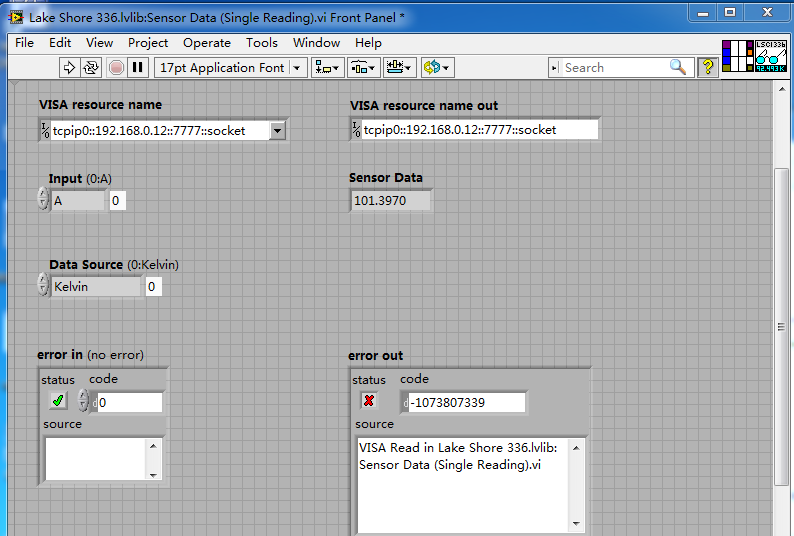Open the View menu
Screen dimensions: 794x536
click(99, 43)
